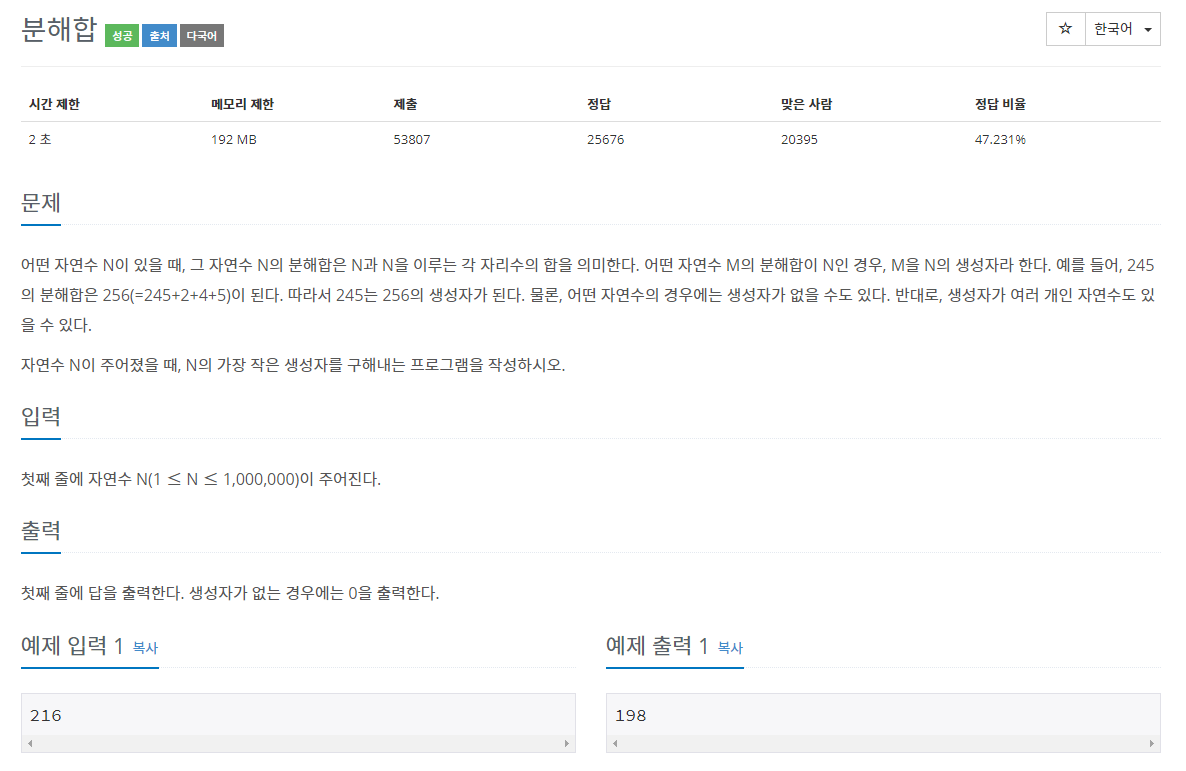Click the 입력 section heading

pos(41,416)
